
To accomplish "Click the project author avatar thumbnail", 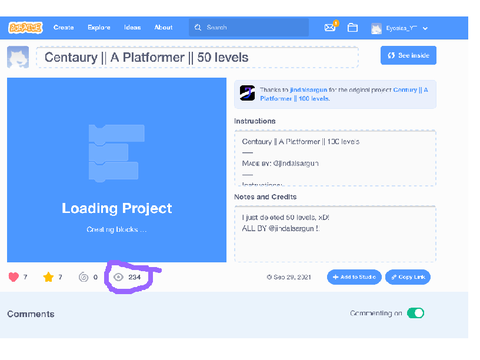I will [18, 57].
